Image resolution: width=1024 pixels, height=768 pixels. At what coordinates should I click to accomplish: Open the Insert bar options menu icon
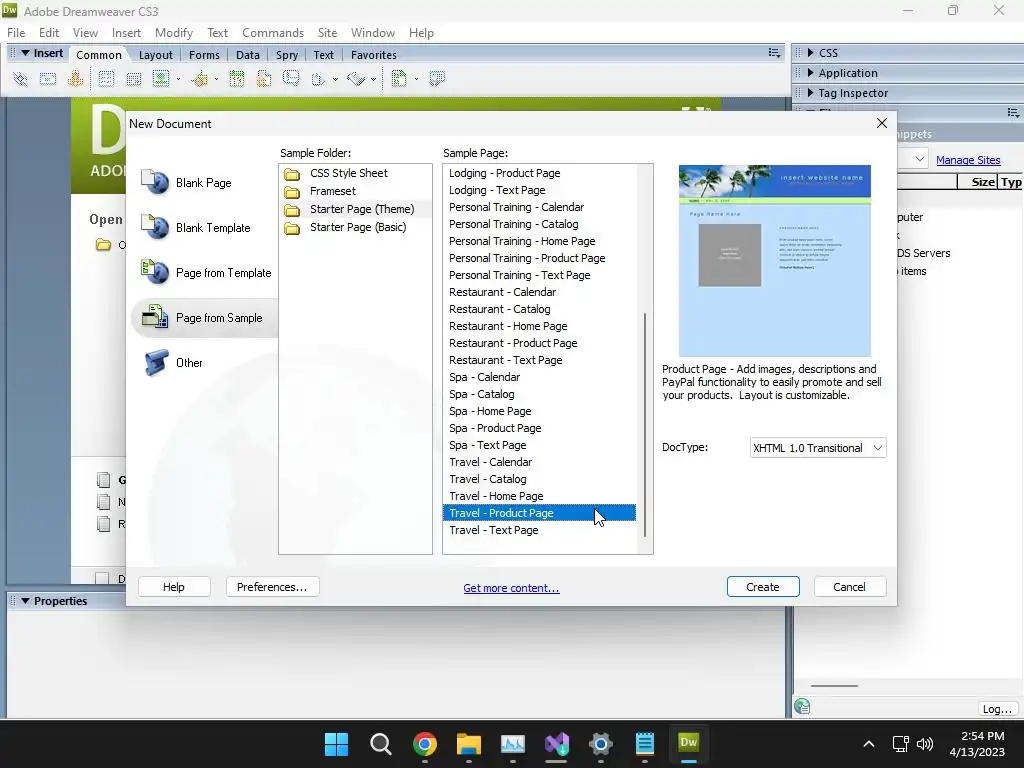pos(774,54)
